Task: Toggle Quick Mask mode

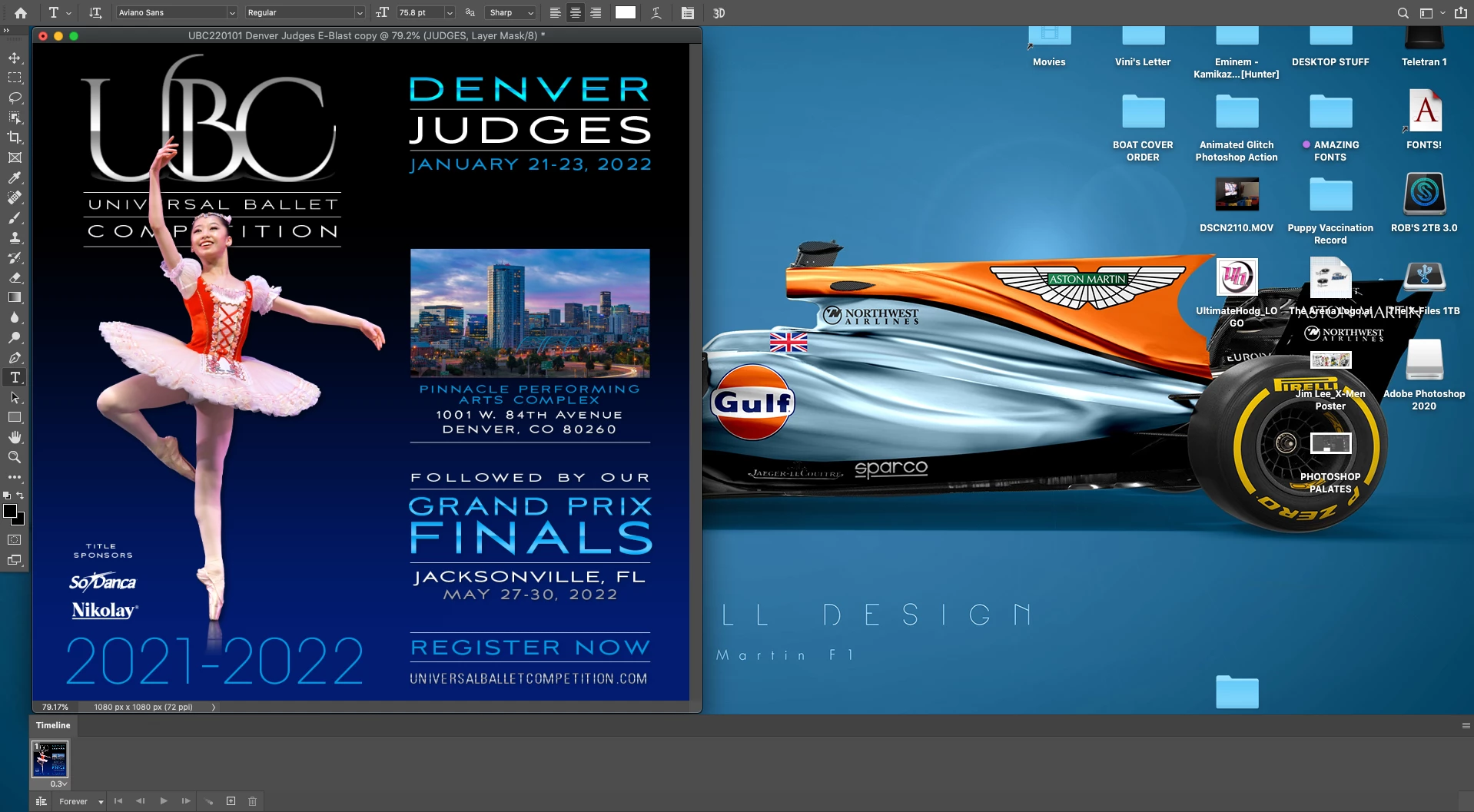Action: point(15,540)
